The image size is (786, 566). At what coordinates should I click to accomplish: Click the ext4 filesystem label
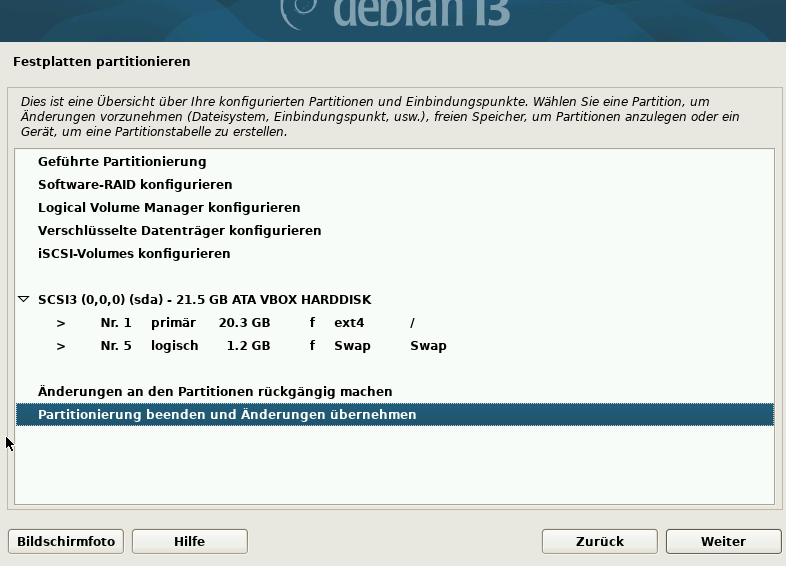coord(349,323)
